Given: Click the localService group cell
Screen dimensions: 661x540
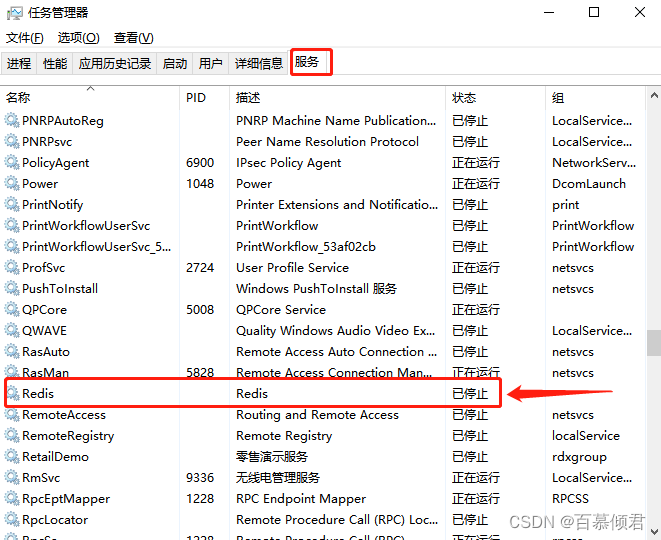Looking at the screenshot, I should 586,436.
